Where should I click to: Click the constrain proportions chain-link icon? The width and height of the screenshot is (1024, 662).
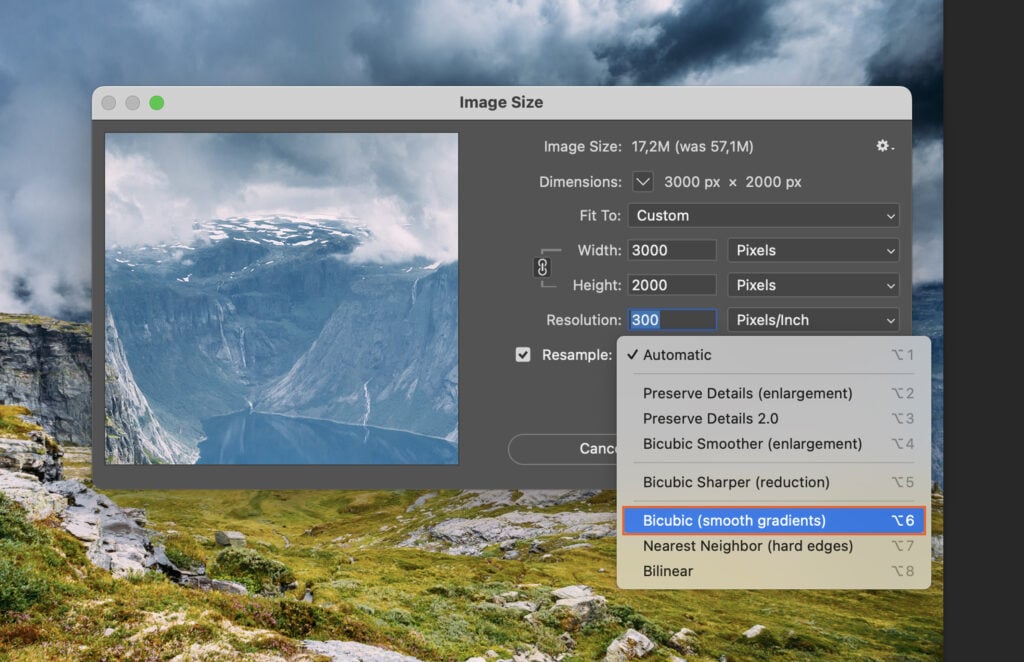coord(543,267)
